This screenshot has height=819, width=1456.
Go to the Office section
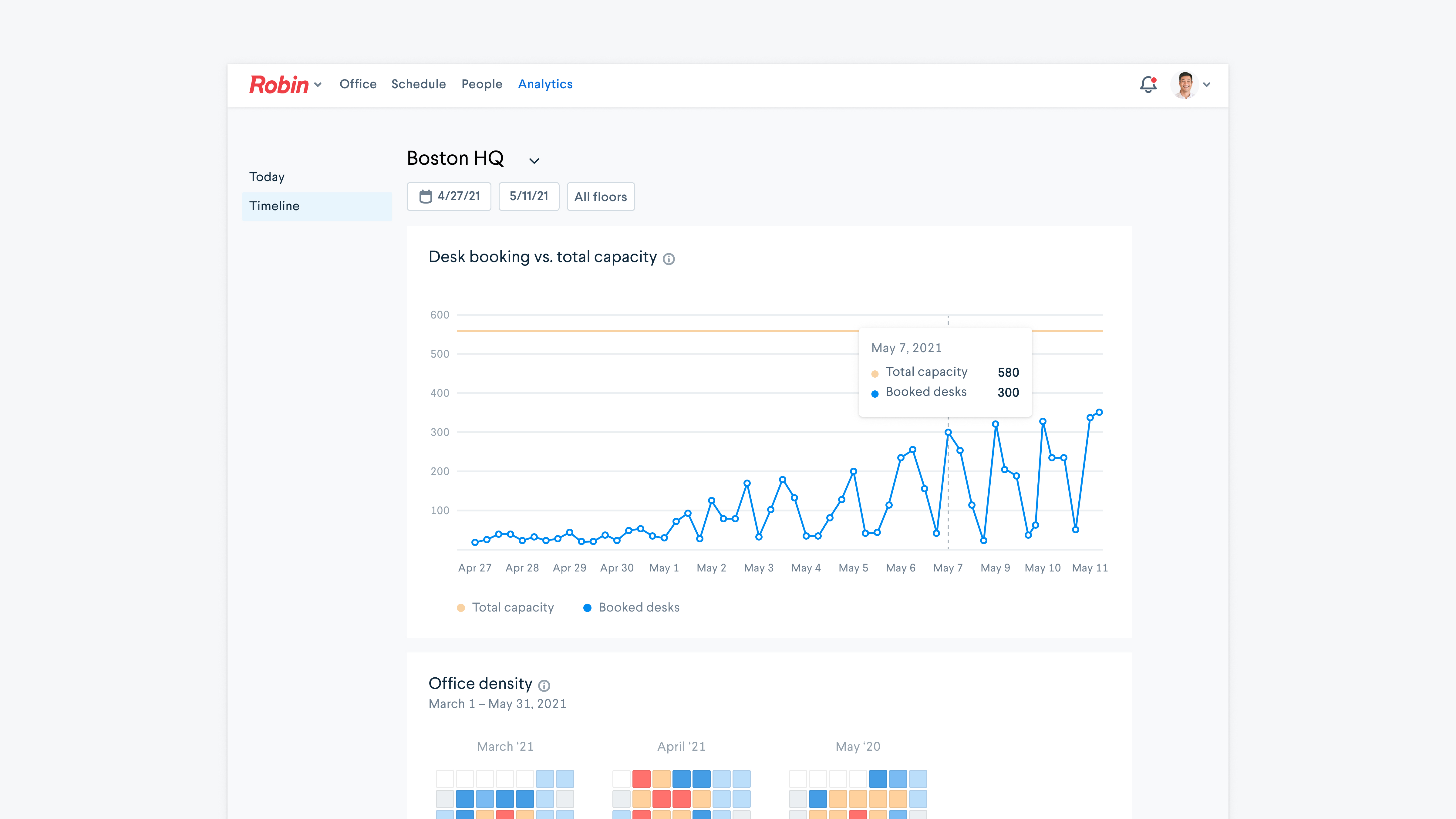pos(358,84)
